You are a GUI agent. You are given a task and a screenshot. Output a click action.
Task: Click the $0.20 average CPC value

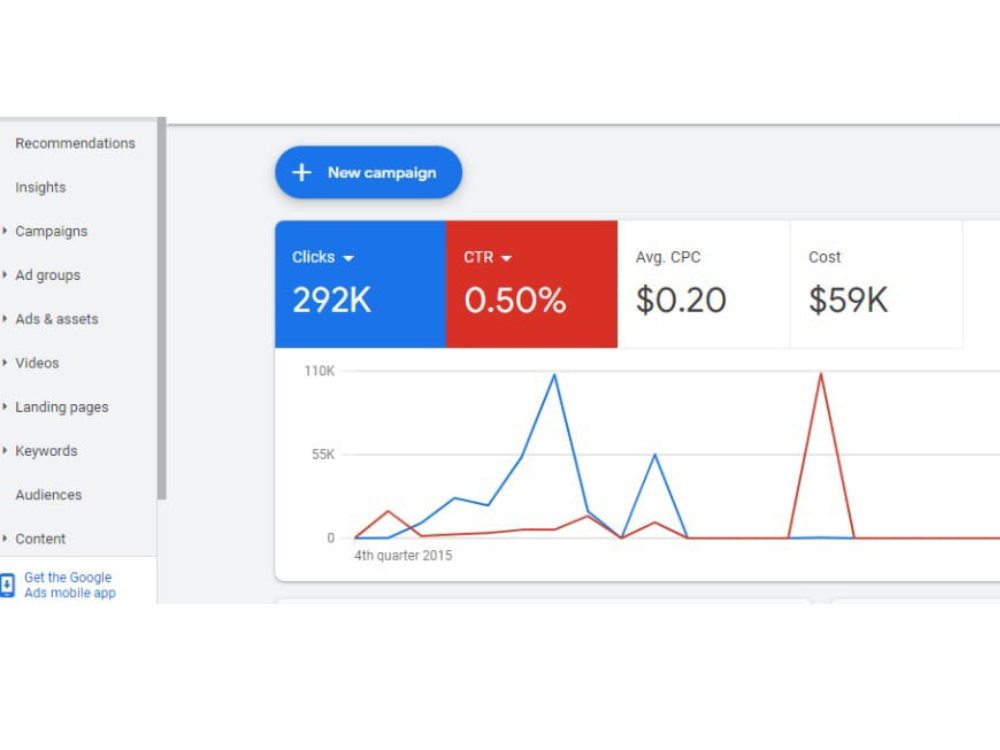(x=681, y=300)
